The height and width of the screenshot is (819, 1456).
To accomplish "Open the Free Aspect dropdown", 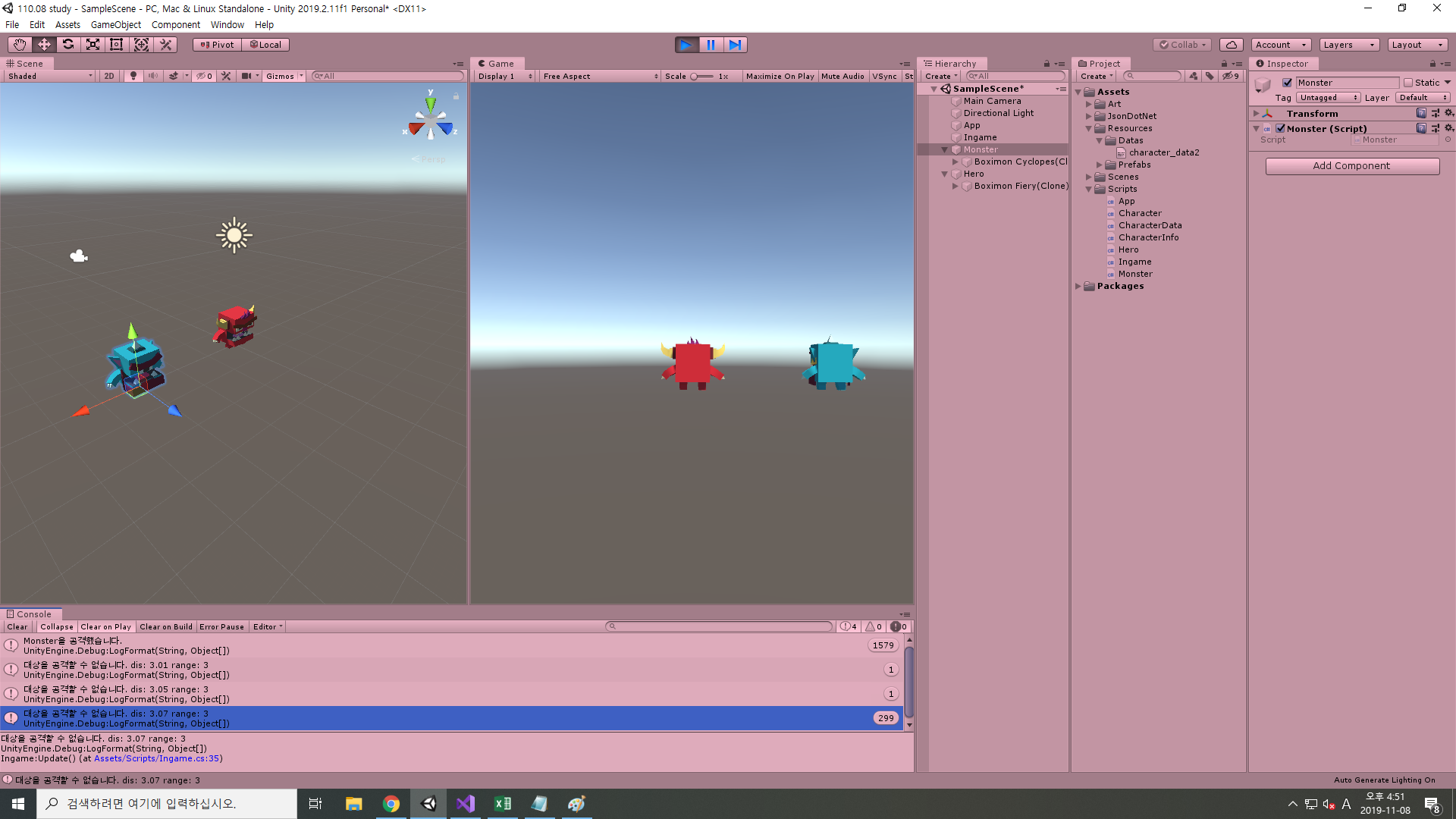I will coord(600,76).
